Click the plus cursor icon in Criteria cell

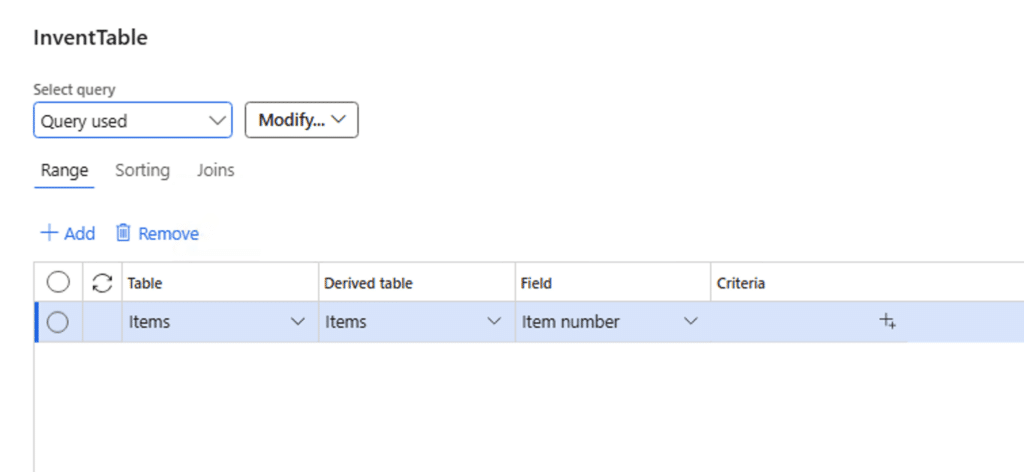coord(887,321)
